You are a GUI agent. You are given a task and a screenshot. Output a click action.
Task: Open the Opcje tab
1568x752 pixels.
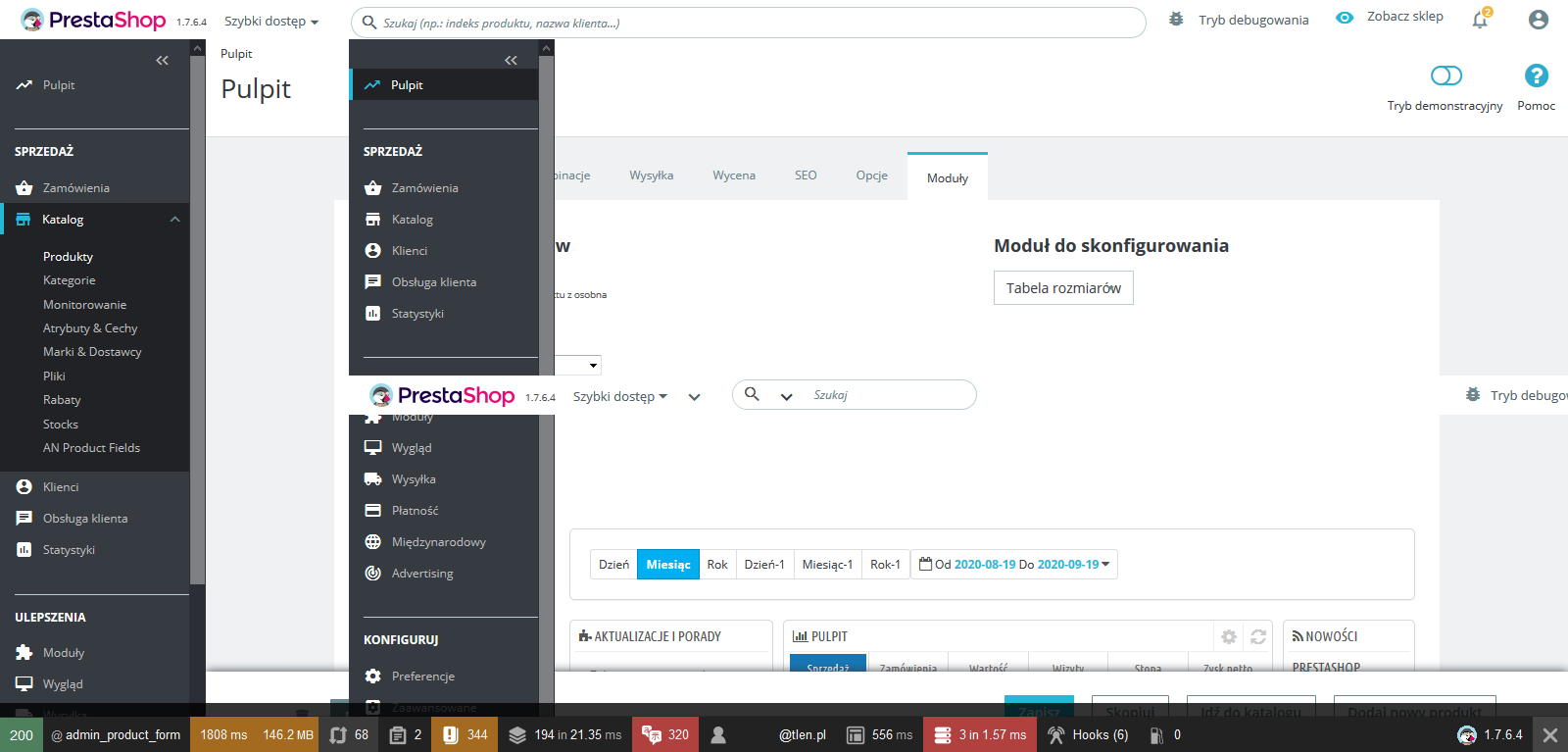[872, 175]
